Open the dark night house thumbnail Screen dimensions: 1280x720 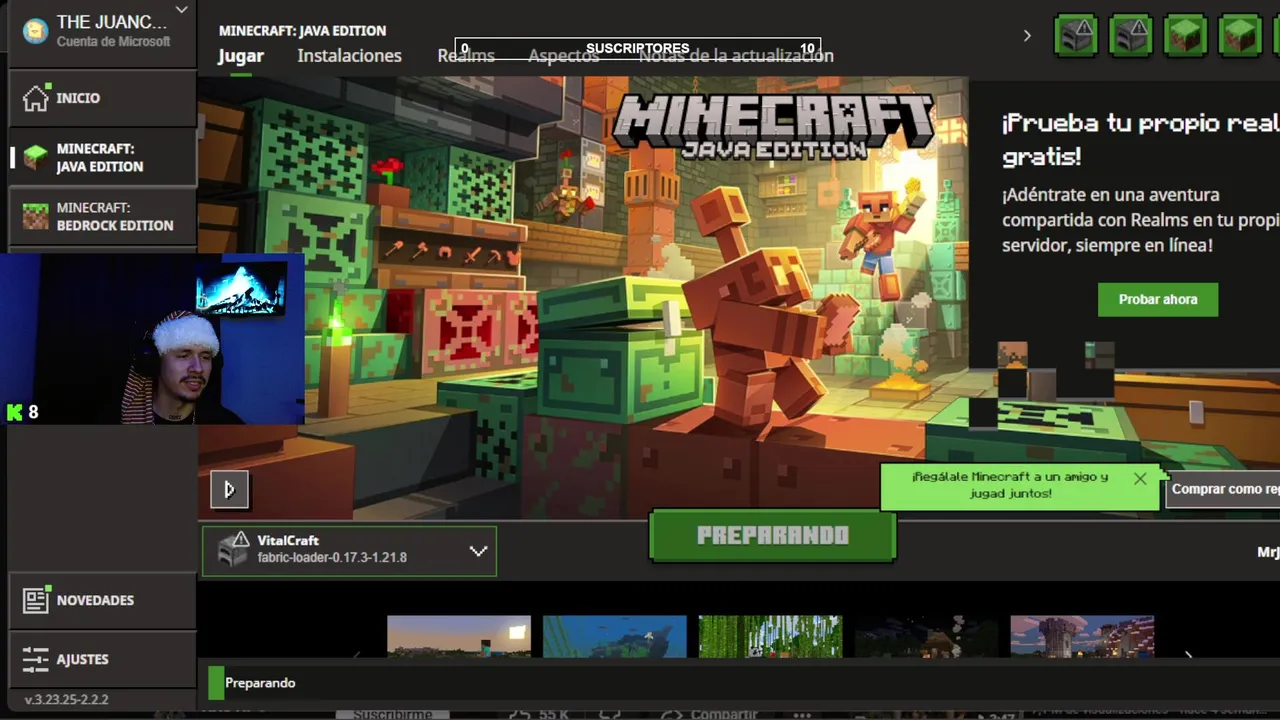(x=926, y=636)
